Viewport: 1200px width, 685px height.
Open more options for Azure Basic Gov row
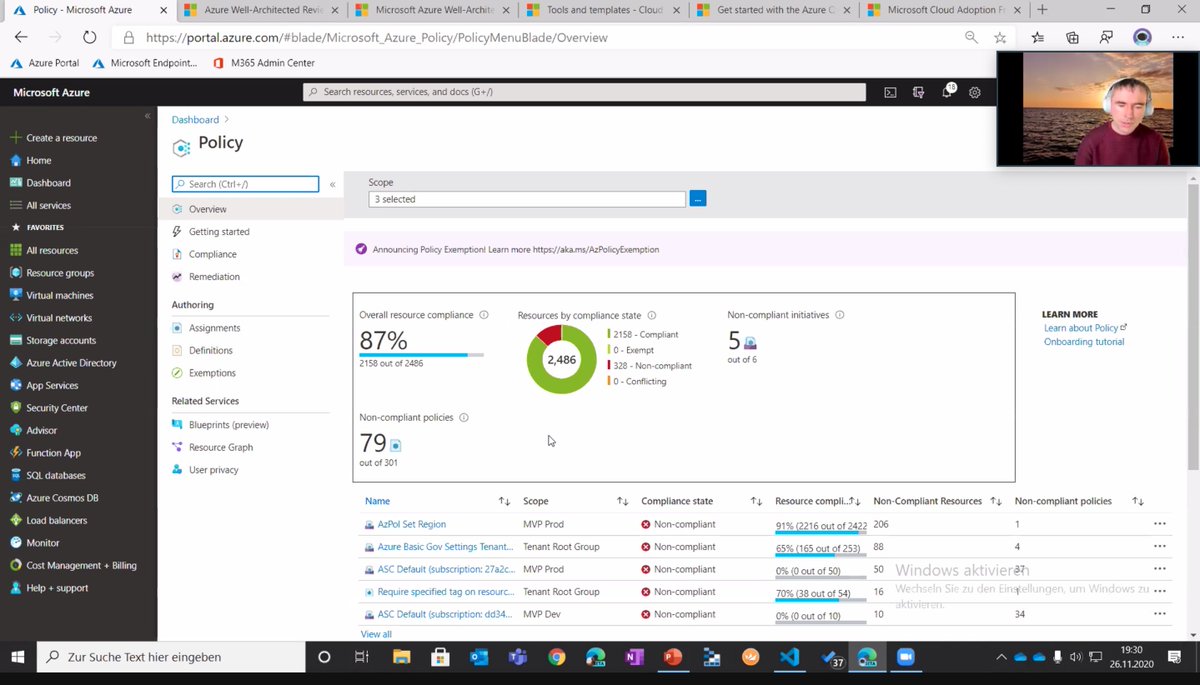1159,547
